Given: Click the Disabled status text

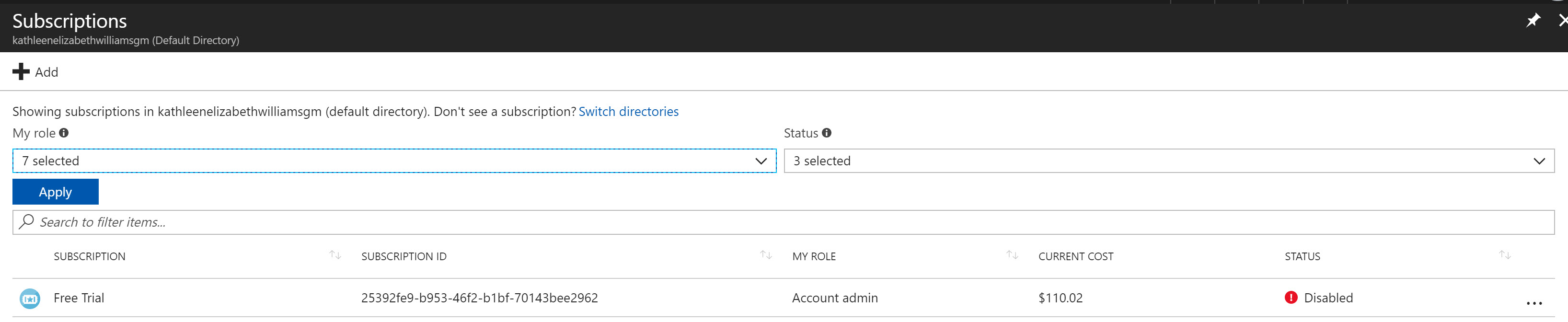Looking at the screenshot, I should coord(1328,298).
